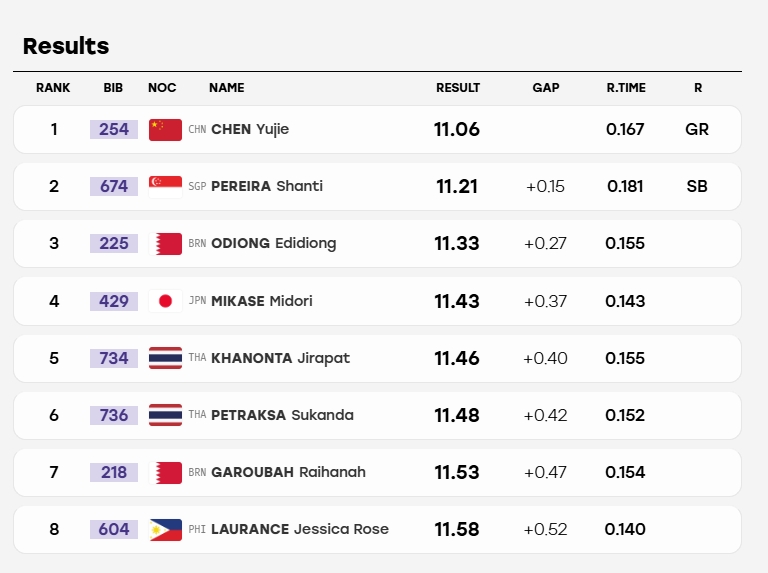
Task: Click the China flag icon
Action: pyautogui.click(x=166, y=130)
